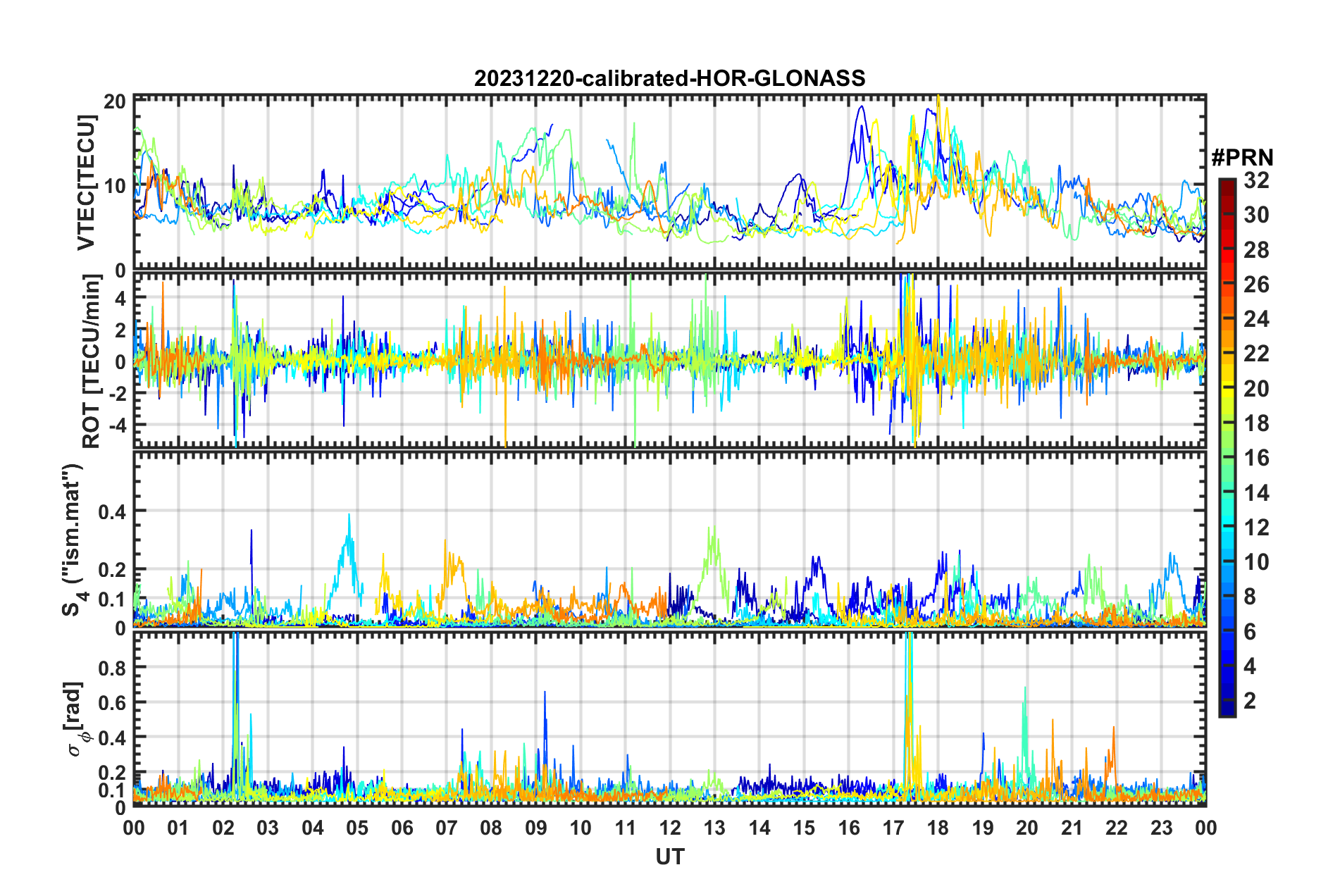Click label "30" on the PRN colorbar
1340x896 pixels.
(x=1256, y=215)
